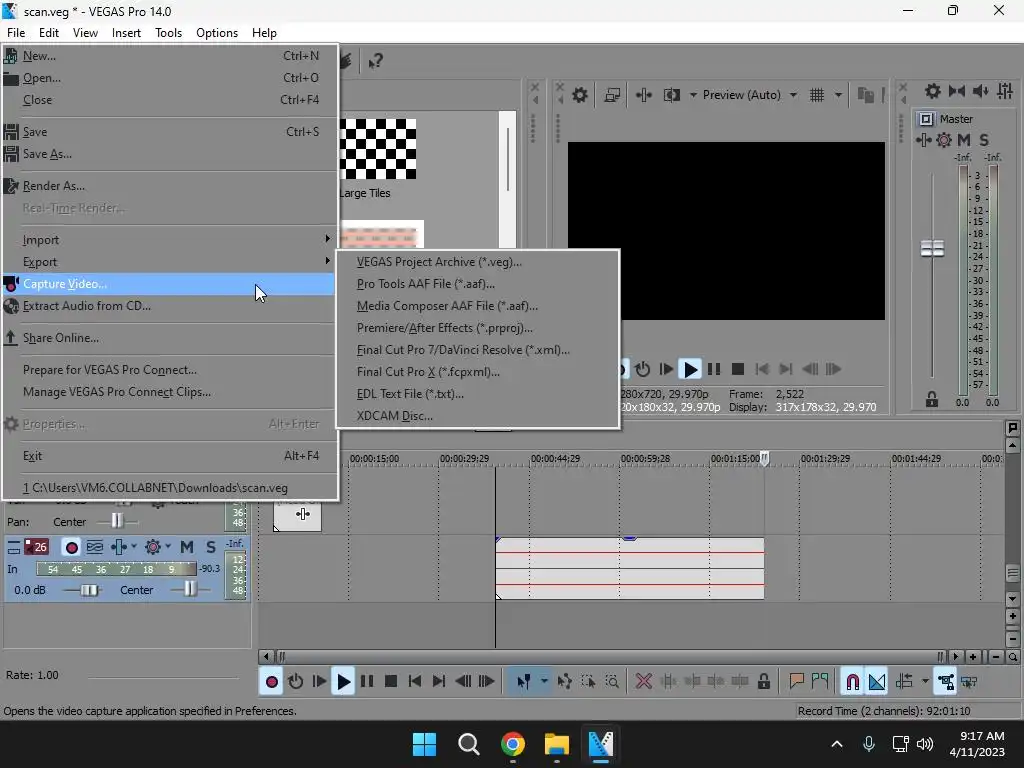
Task: Click the lock event icon
Action: click(x=763, y=682)
